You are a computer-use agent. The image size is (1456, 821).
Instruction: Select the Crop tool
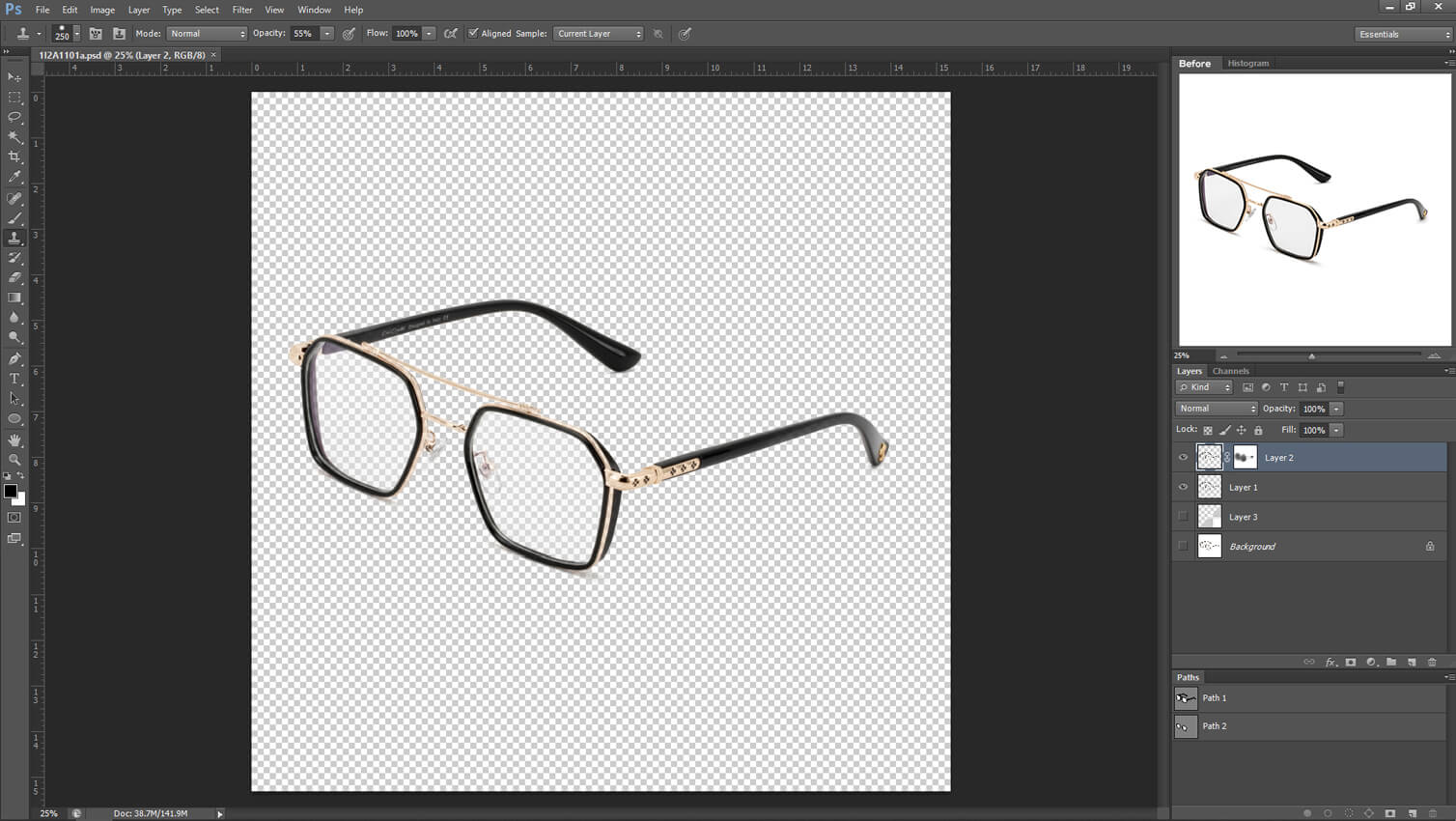pyautogui.click(x=14, y=156)
